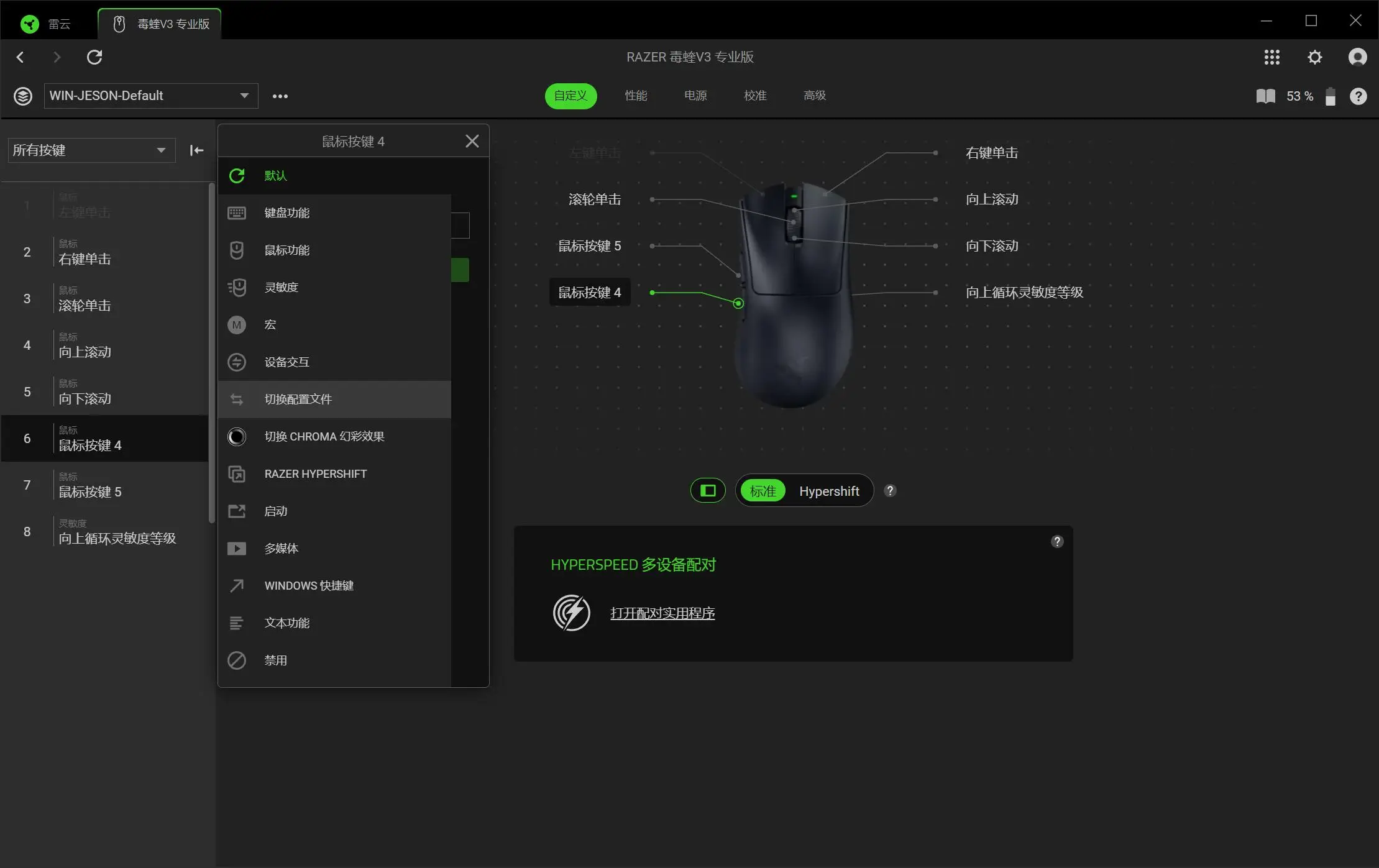Open the 打开配对实用程序 pairing utility link
This screenshot has height=868, width=1379.
tap(662, 613)
